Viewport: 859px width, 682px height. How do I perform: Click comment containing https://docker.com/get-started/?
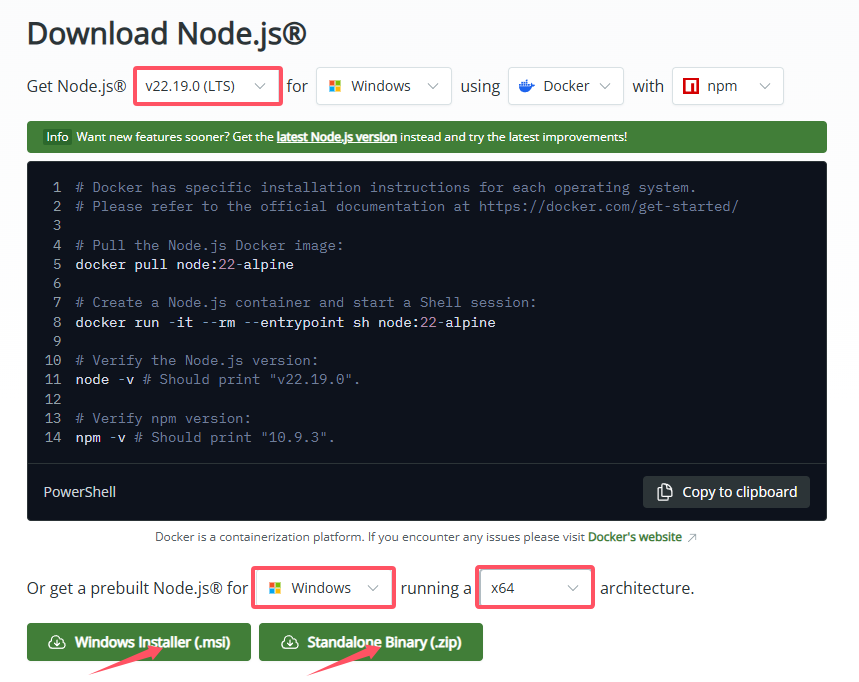click(x=407, y=207)
